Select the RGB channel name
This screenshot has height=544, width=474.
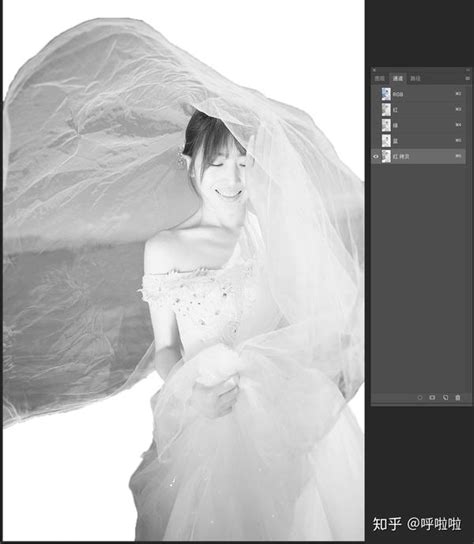[398, 94]
